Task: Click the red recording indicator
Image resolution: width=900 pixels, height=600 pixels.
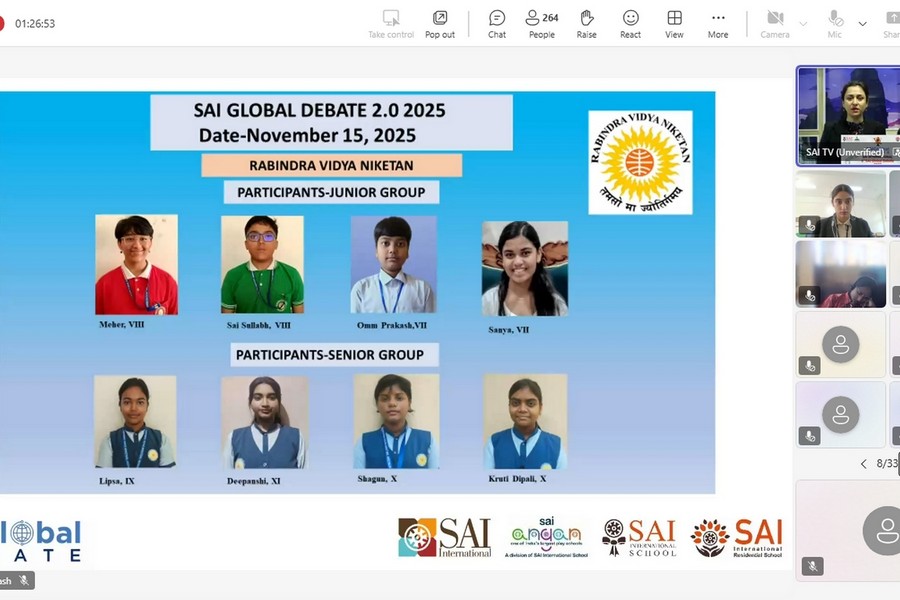Action: pyautogui.click(x=1, y=23)
